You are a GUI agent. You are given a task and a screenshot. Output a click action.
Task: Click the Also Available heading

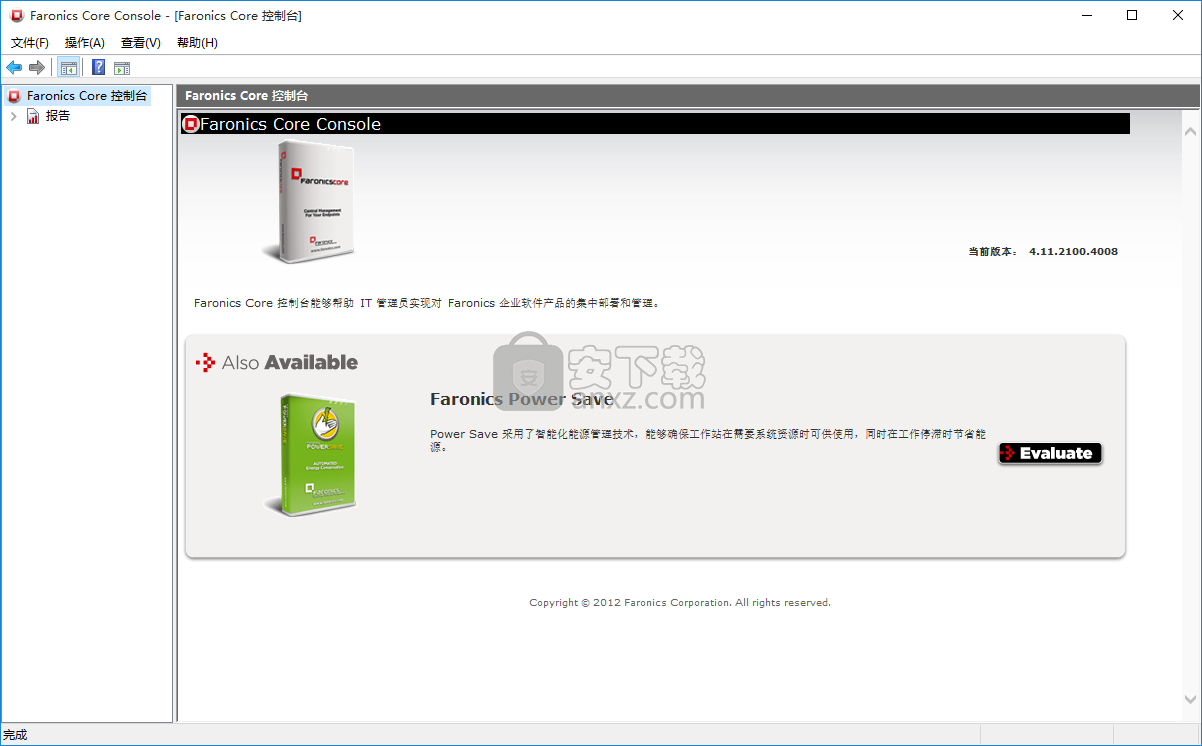tap(290, 362)
